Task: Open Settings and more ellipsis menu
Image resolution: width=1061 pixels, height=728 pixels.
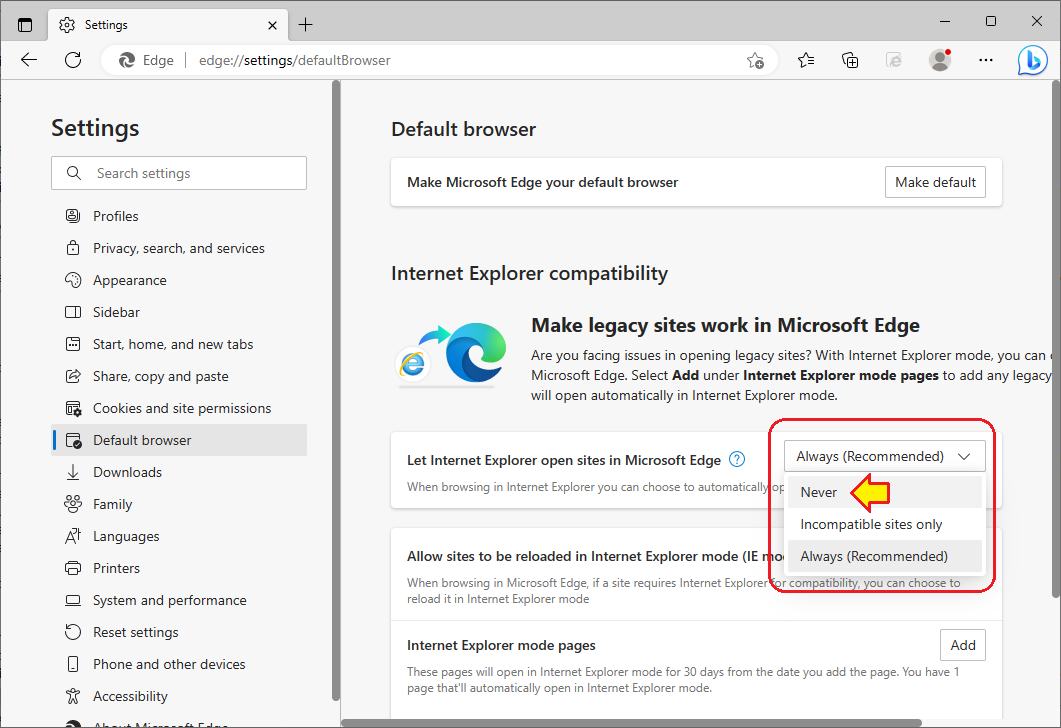Action: tap(986, 60)
